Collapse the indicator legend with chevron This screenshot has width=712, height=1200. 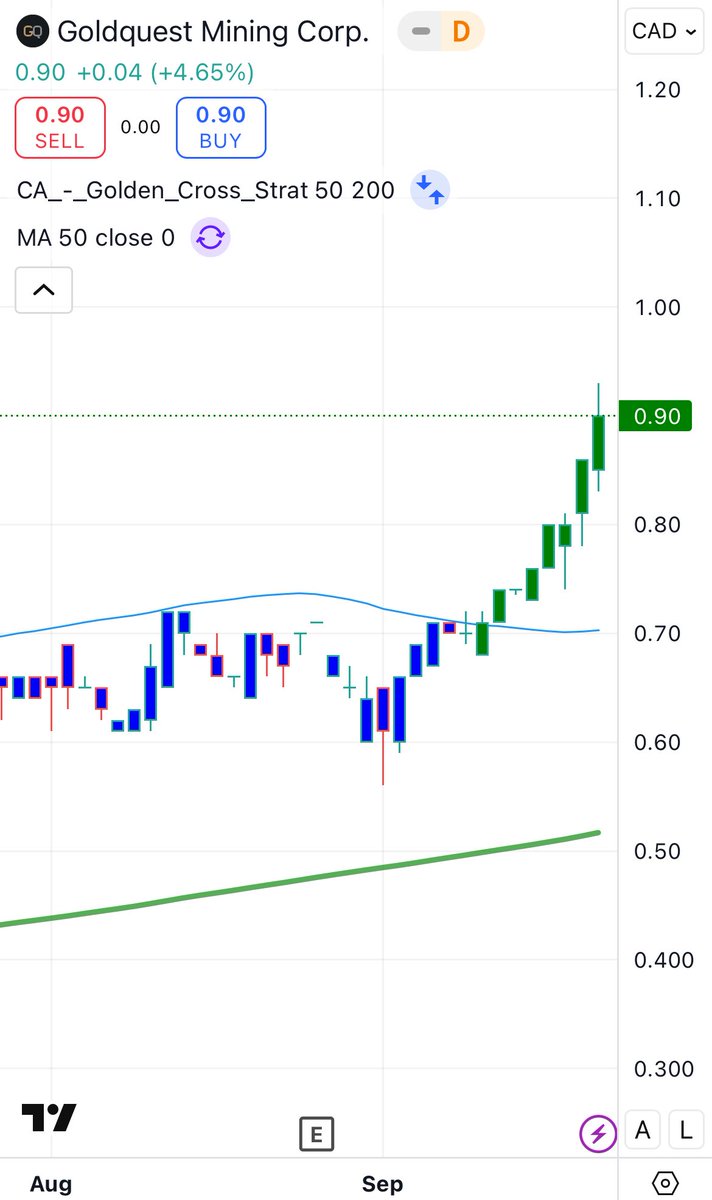[44, 291]
